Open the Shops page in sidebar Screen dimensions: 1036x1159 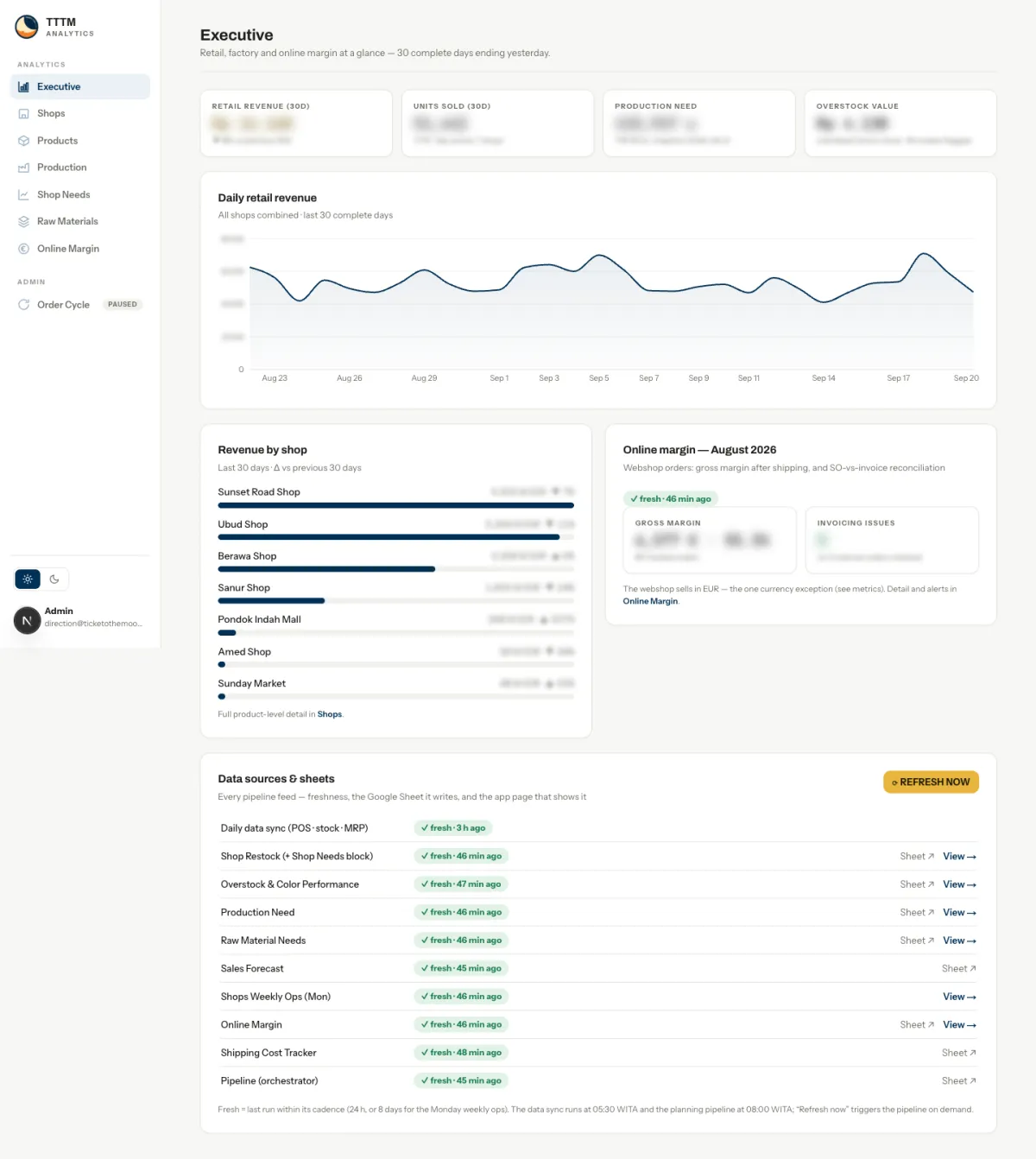click(80, 113)
